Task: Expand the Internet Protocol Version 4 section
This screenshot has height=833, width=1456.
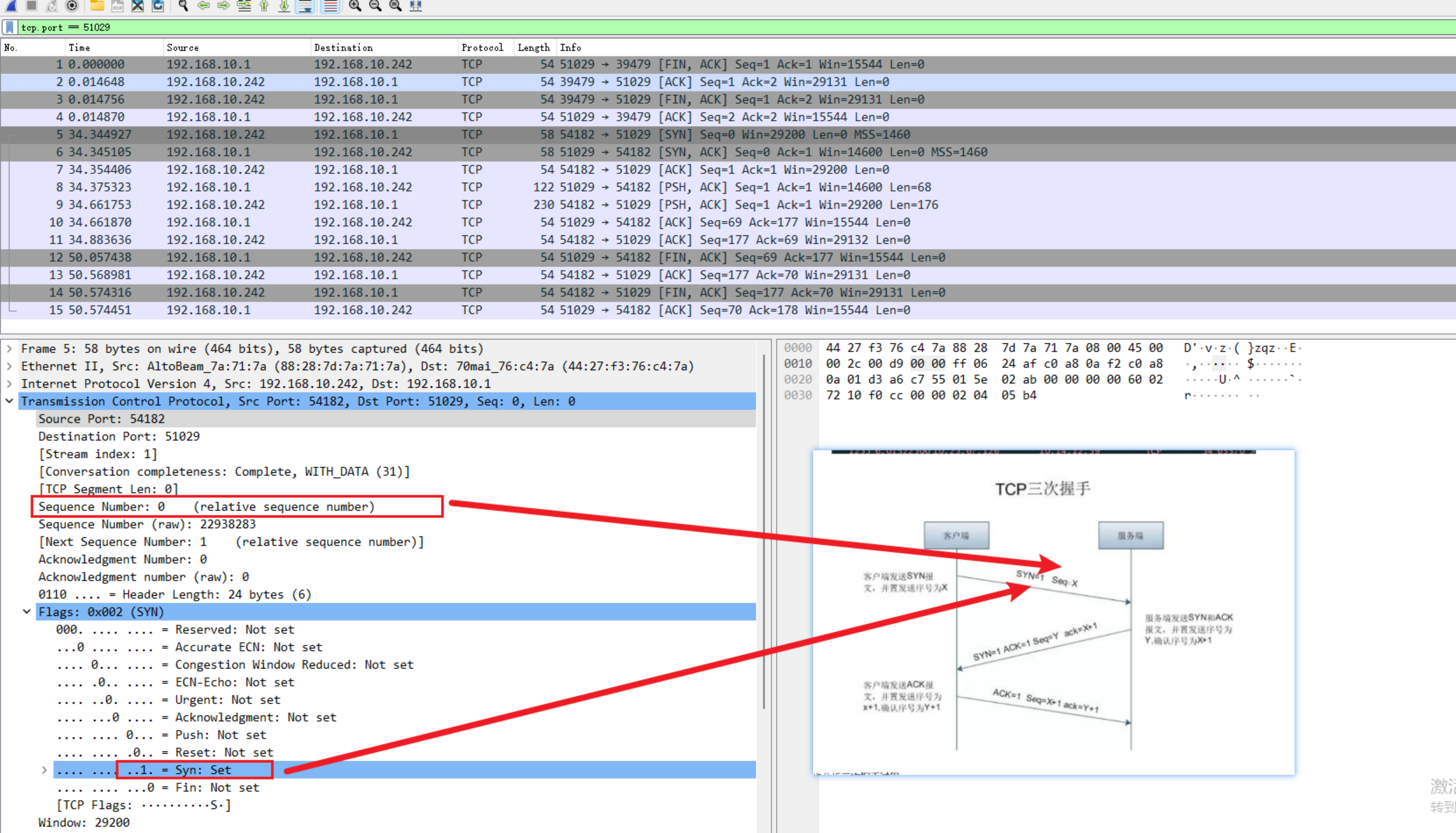Action: [x=13, y=383]
